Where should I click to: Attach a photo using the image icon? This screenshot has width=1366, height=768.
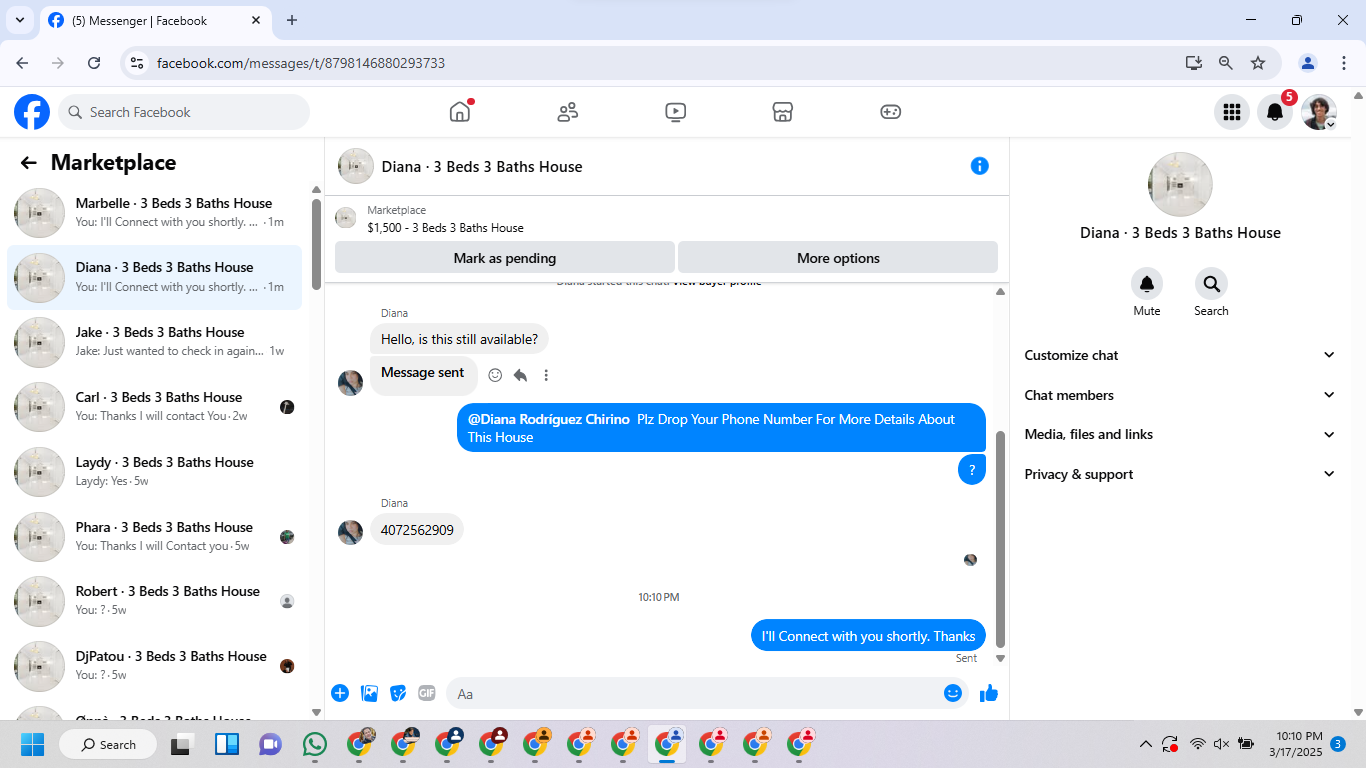(x=369, y=693)
